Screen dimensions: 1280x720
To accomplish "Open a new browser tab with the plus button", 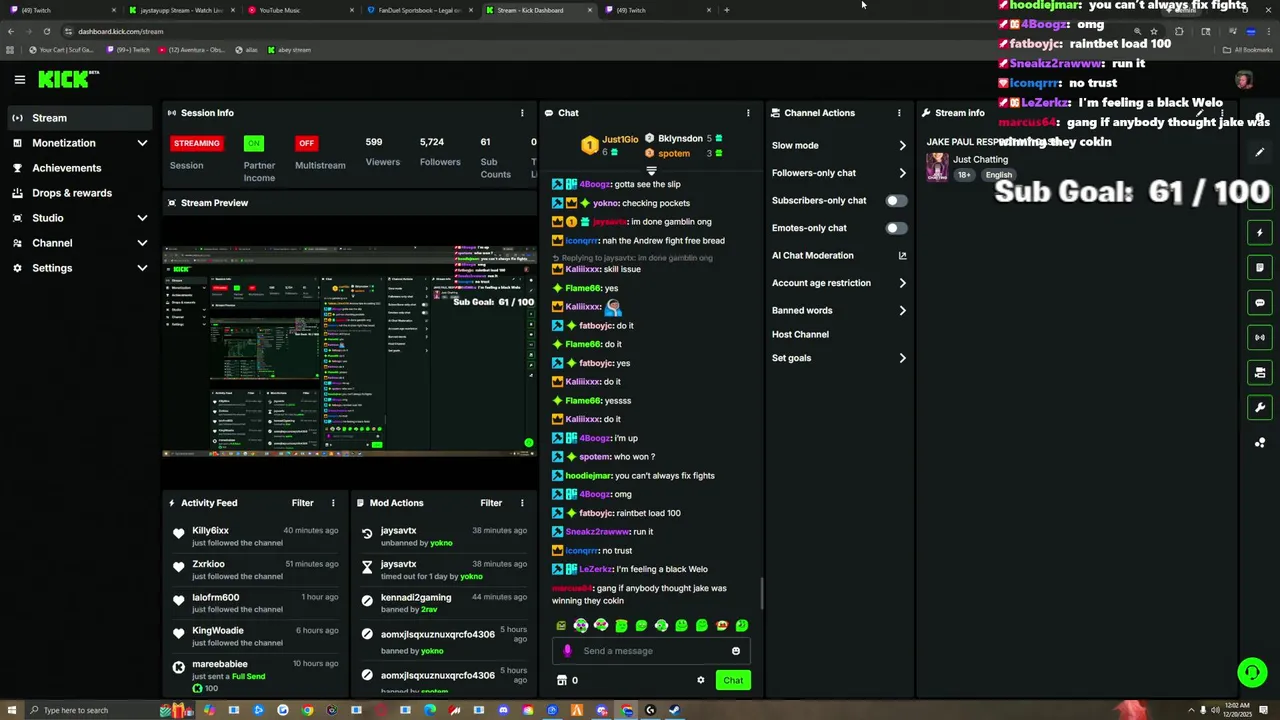I will [x=727, y=10].
